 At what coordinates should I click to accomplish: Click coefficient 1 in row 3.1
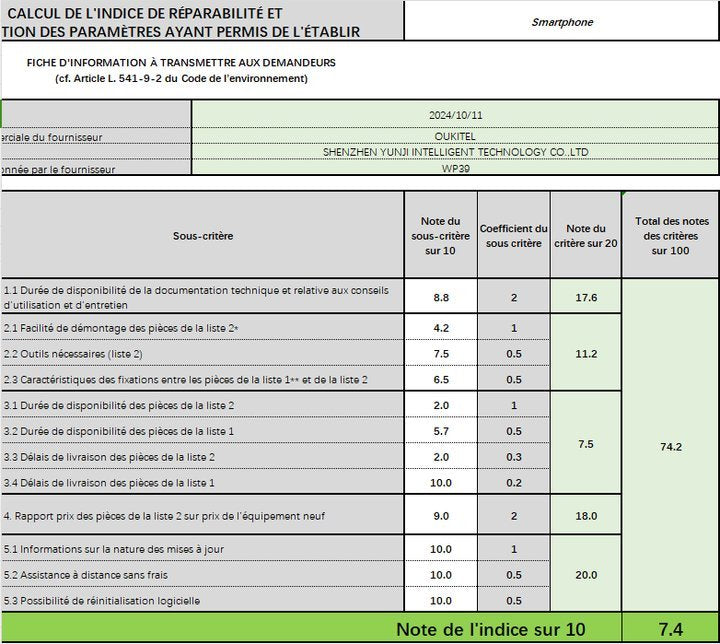[x=513, y=405]
